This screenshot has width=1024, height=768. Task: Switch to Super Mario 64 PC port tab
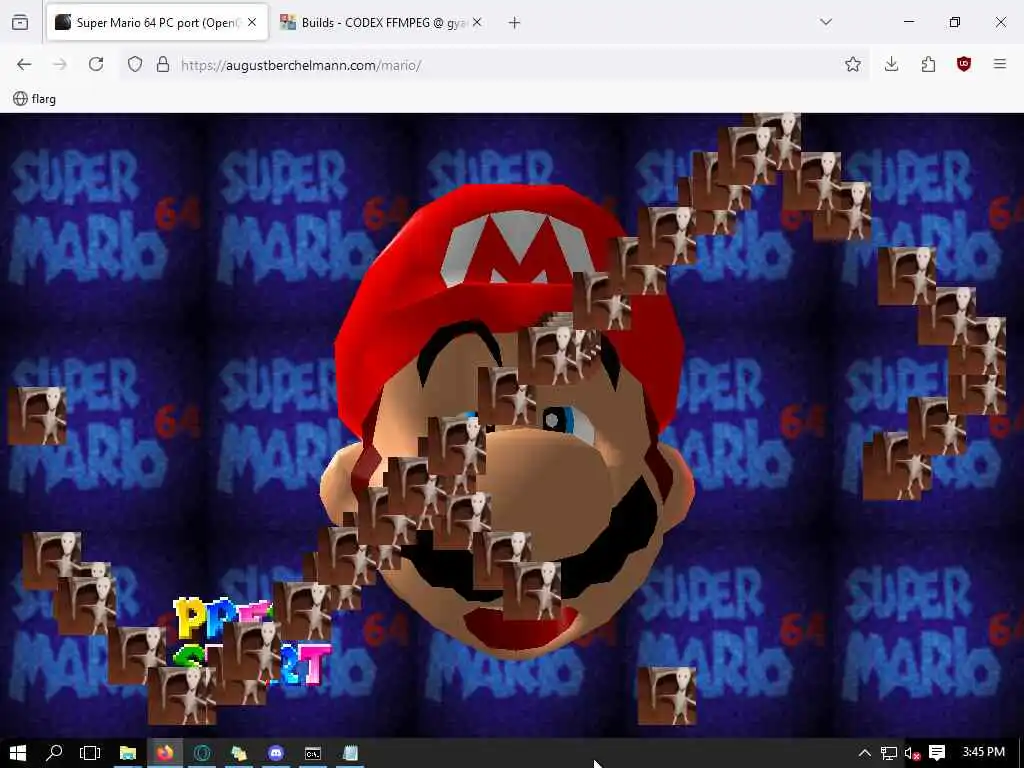[x=157, y=22]
